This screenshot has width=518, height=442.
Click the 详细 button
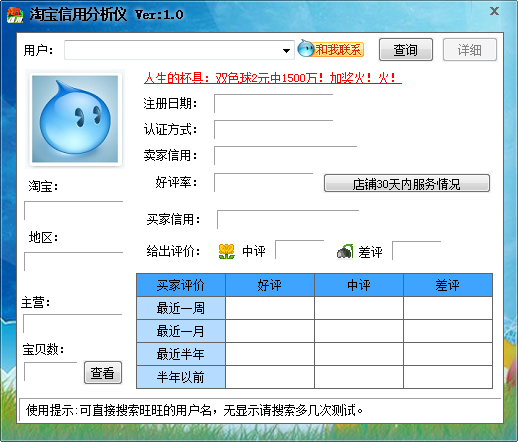point(470,50)
